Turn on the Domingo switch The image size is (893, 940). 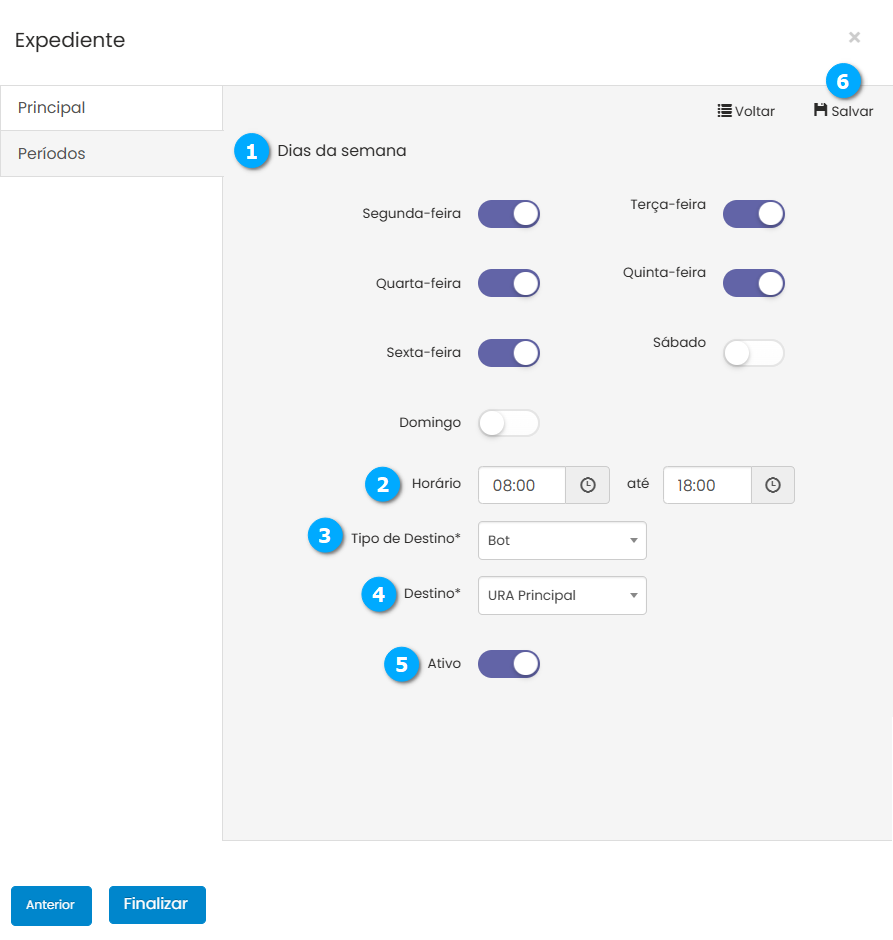pyautogui.click(x=509, y=423)
